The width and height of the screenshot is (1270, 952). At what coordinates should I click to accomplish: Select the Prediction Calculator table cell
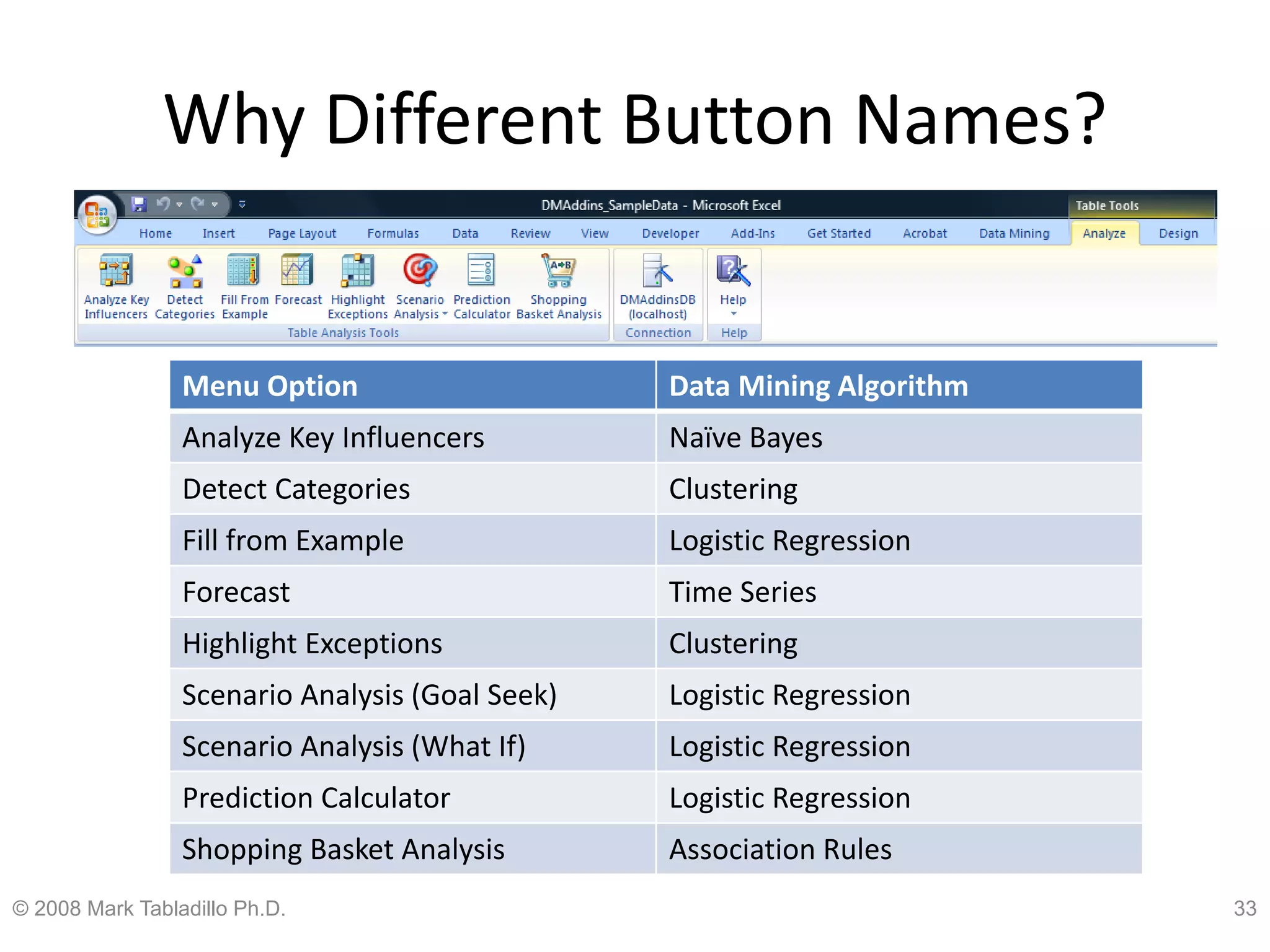point(412,798)
